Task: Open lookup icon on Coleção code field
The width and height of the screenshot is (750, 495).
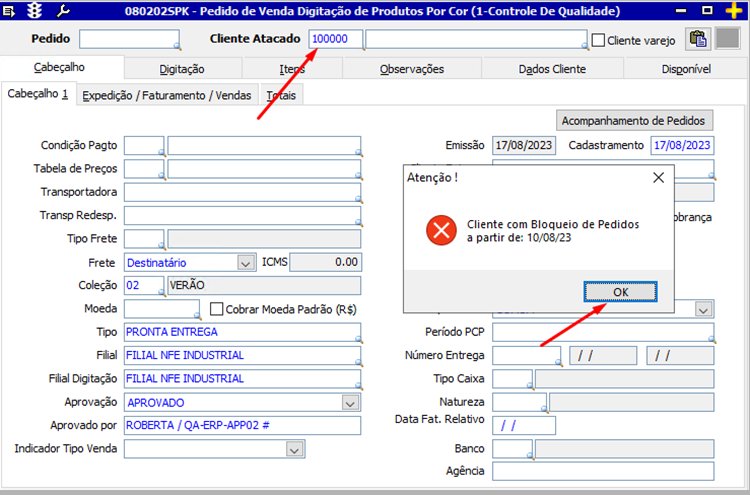Action: (x=162, y=292)
